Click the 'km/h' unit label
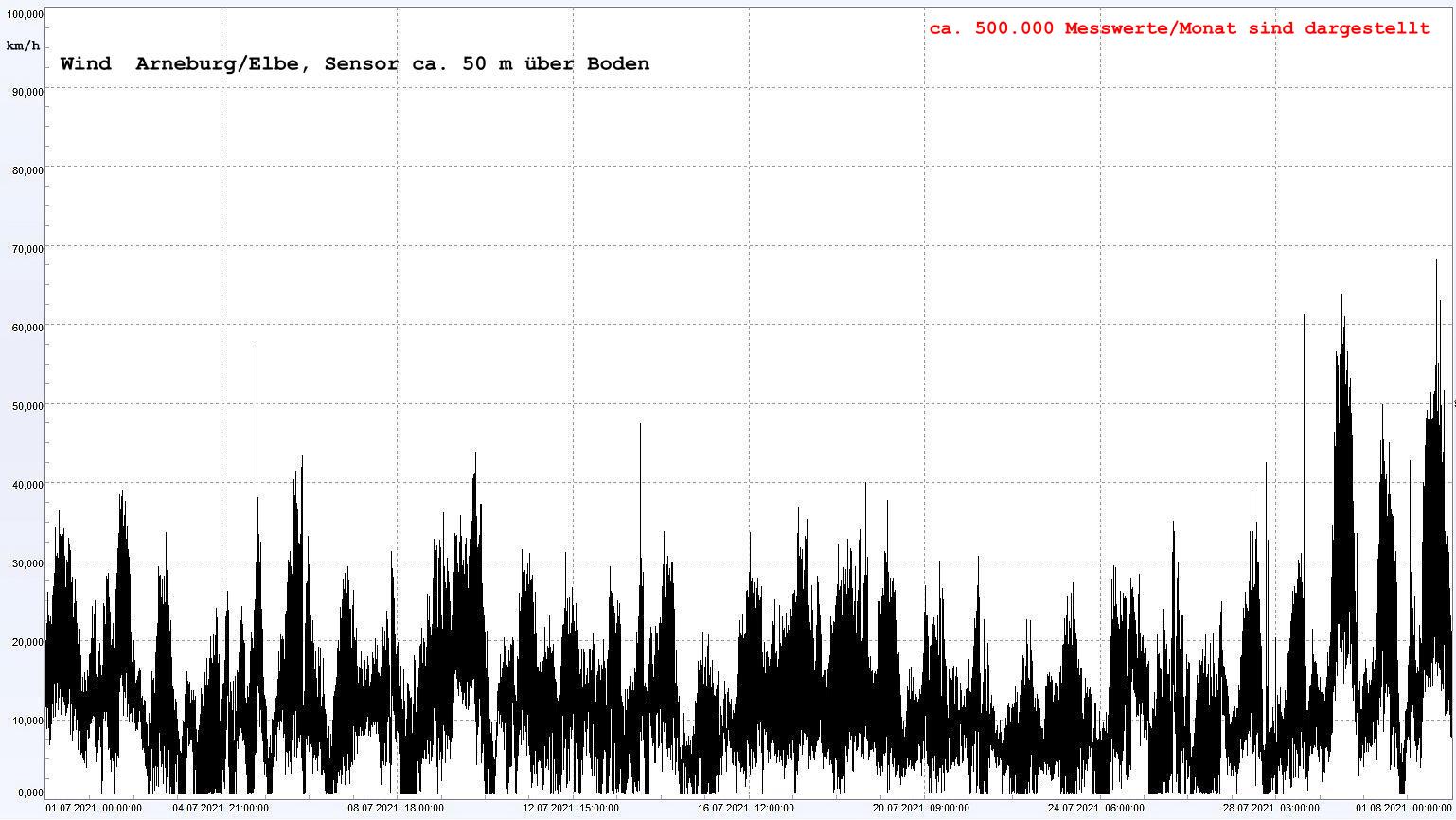The height and width of the screenshot is (820, 1456). point(23,45)
